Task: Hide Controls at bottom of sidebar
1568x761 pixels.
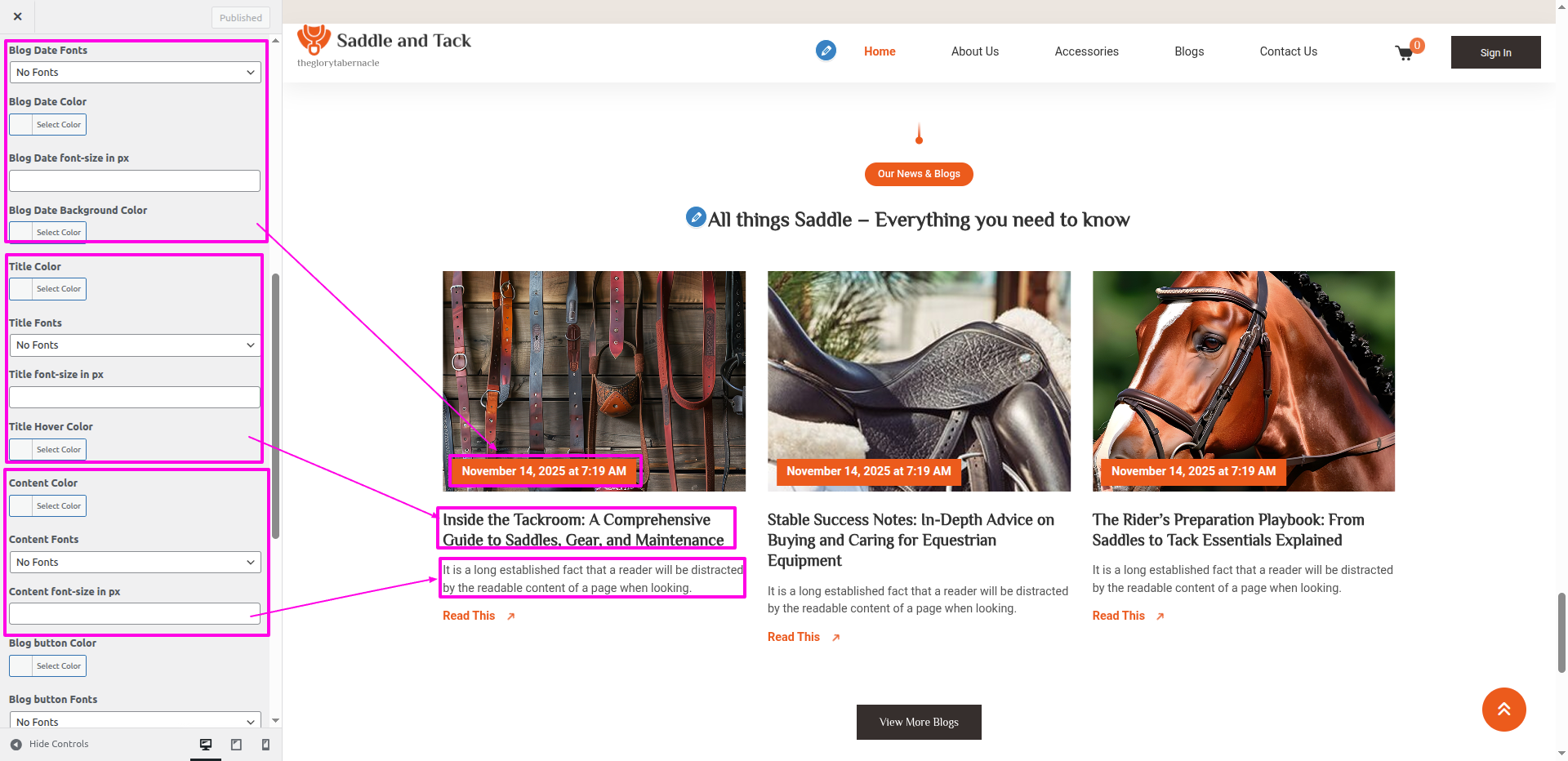Action: coord(50,744)
